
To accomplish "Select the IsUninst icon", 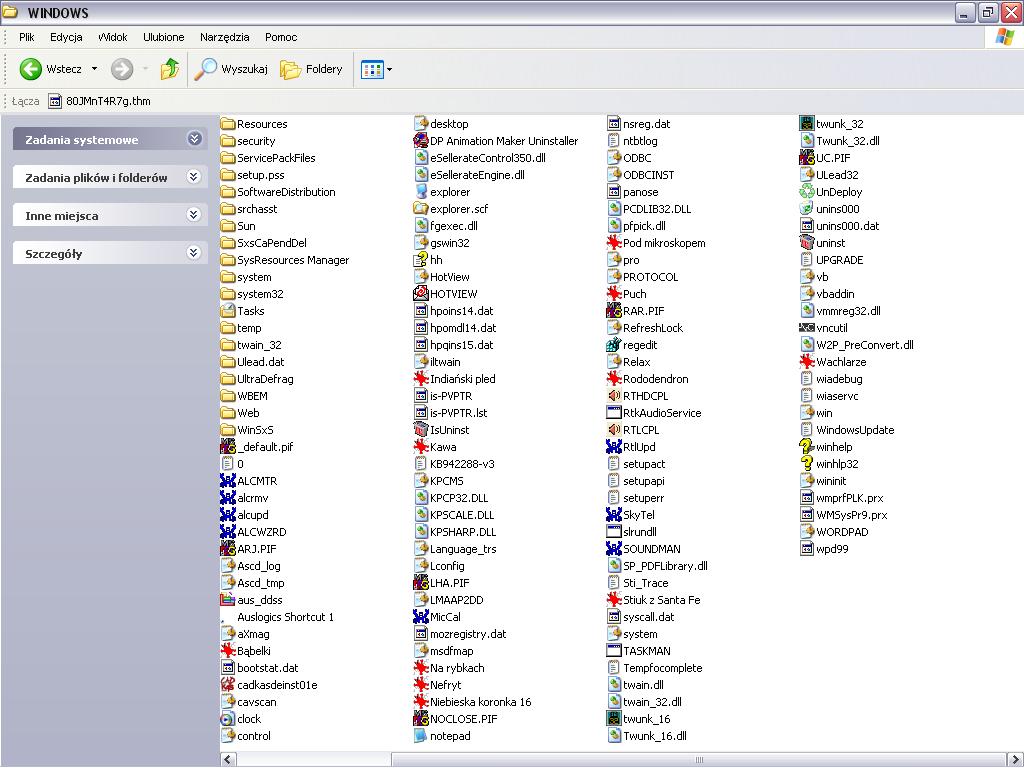I will [421, 430].
